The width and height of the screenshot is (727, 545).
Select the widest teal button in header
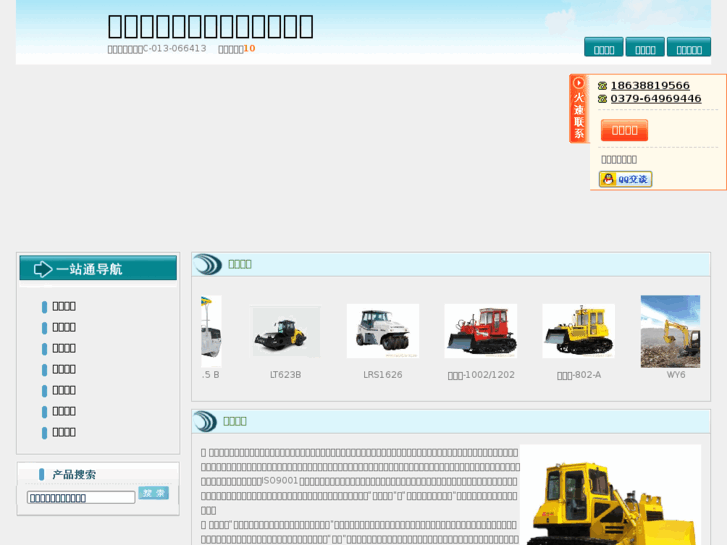[x=689, y=47]
